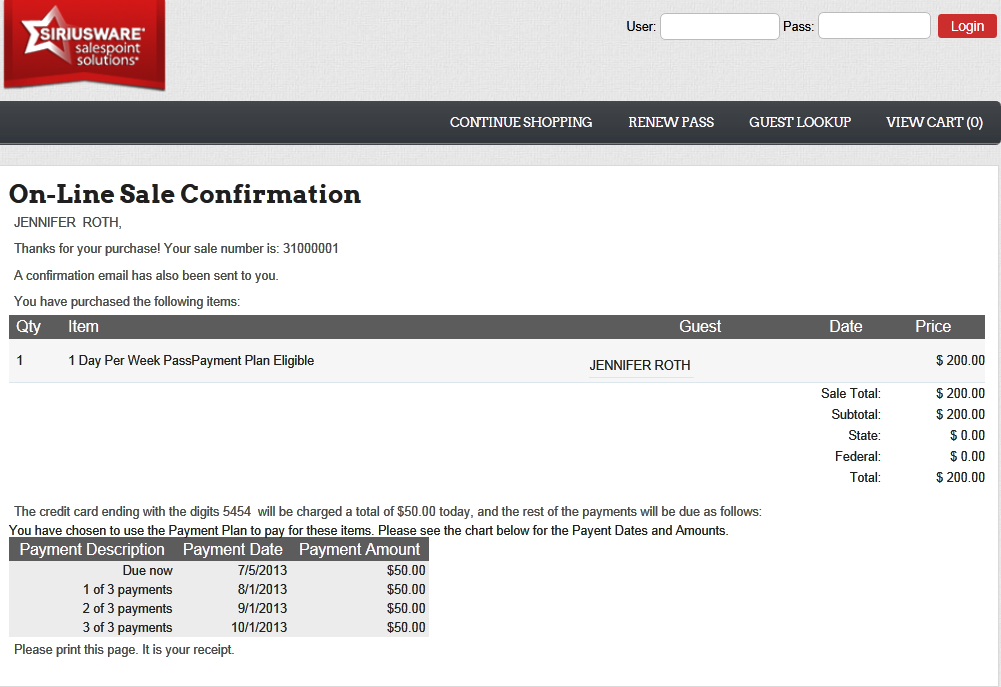Click the On-Line Sale Confirmation heading
This screenshot has width=1001, height=687.
point(185,195)
